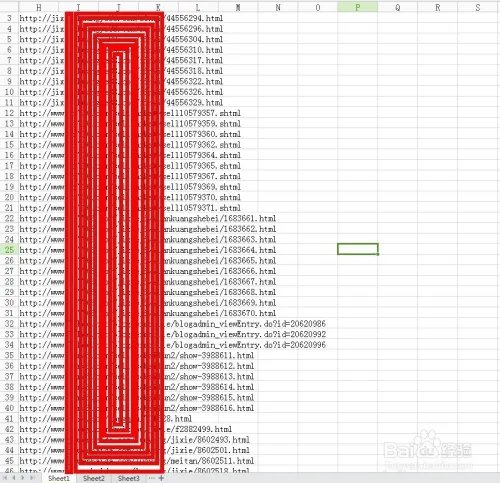Select row 11 header
This screenshot has width=500, height=483.
[9, 102]
